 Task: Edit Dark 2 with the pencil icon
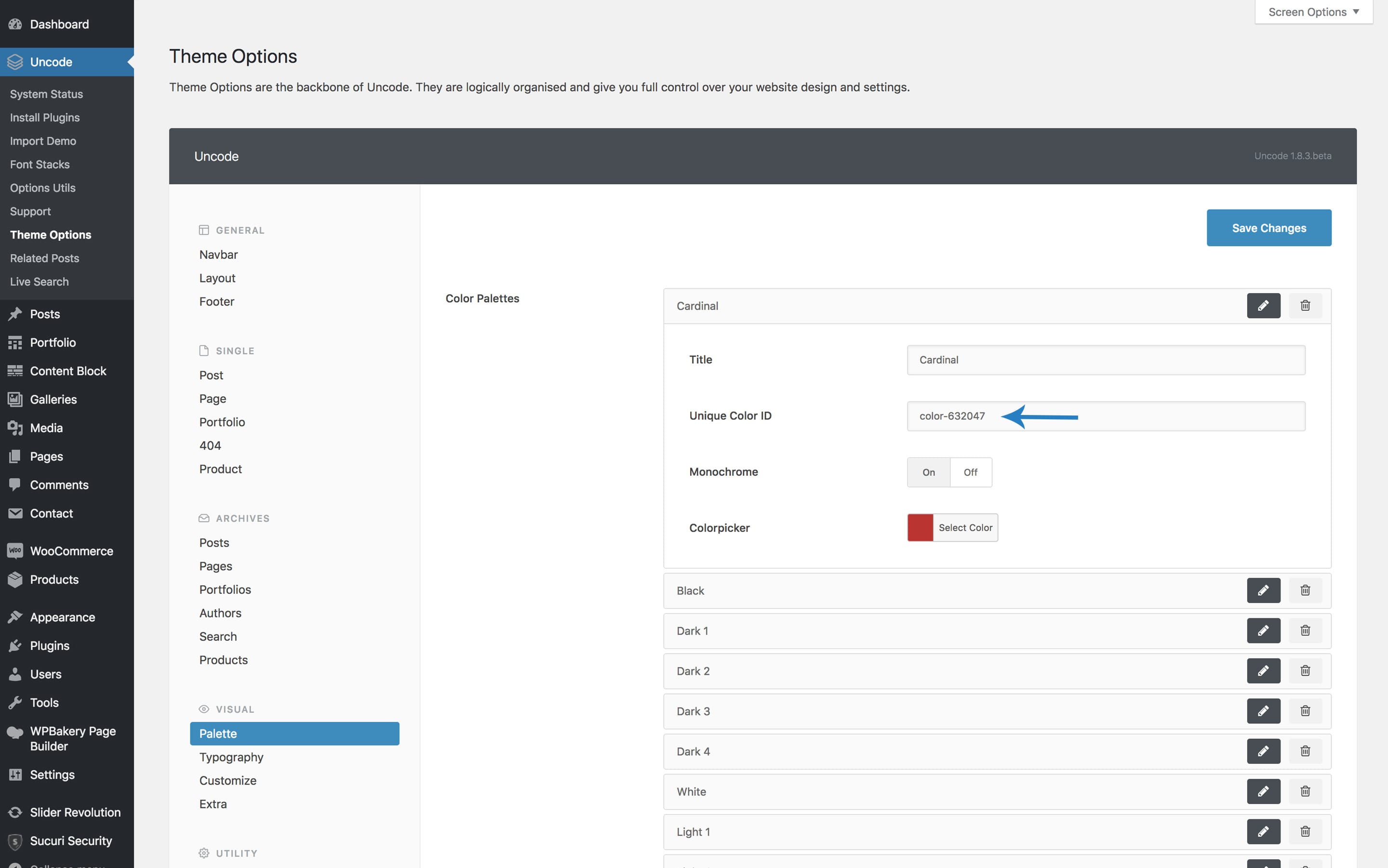pyautogui.click(x=1263, y=670)
